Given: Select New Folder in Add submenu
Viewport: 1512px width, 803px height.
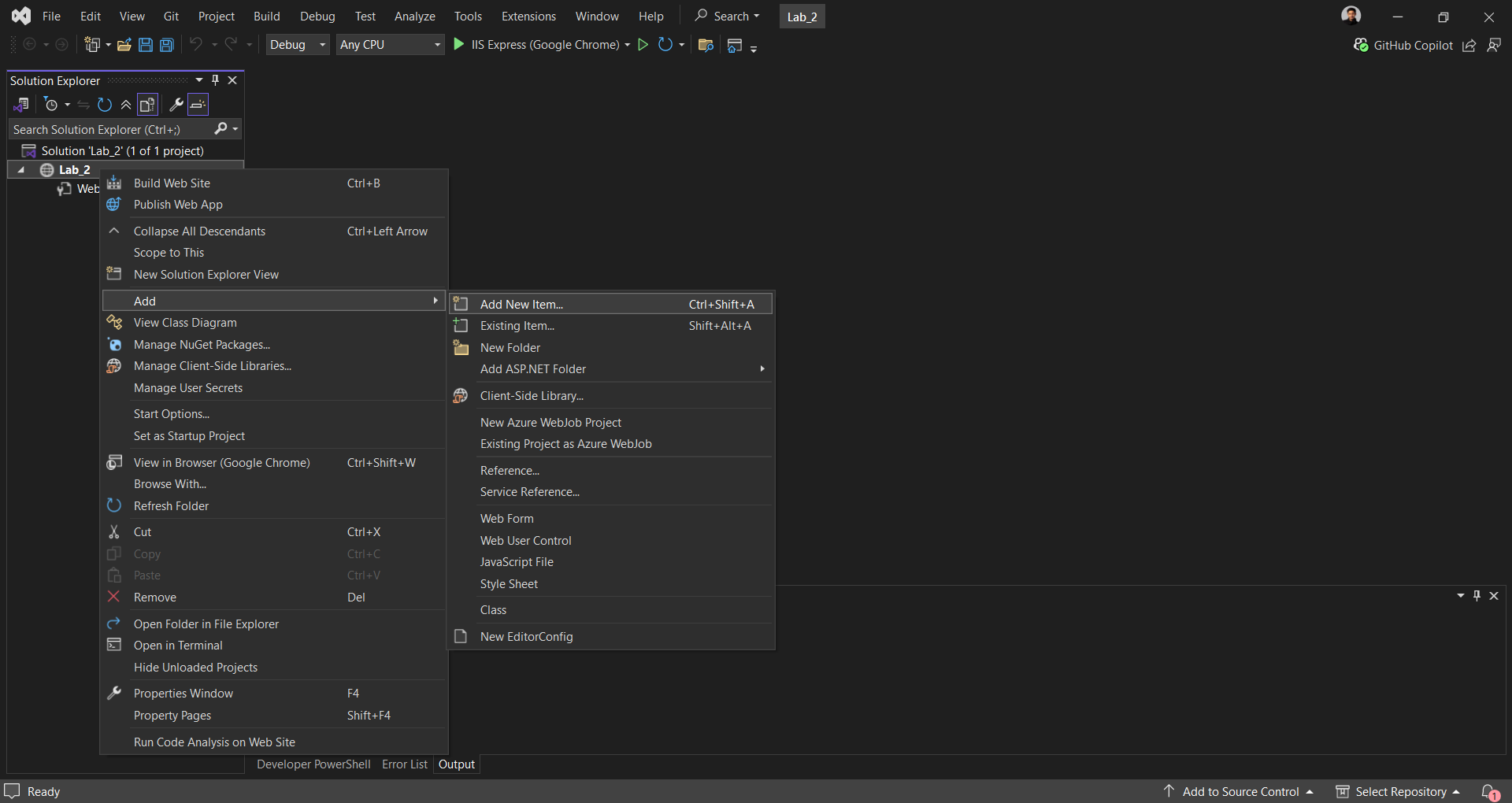Looking at the screenshot, I should pos(610,348).
